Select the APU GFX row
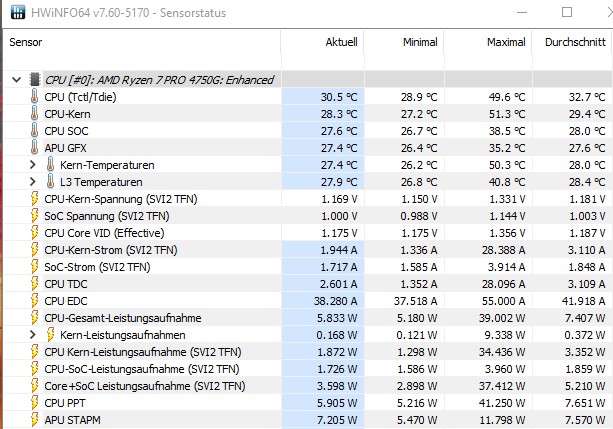 [x=308, y=148]
